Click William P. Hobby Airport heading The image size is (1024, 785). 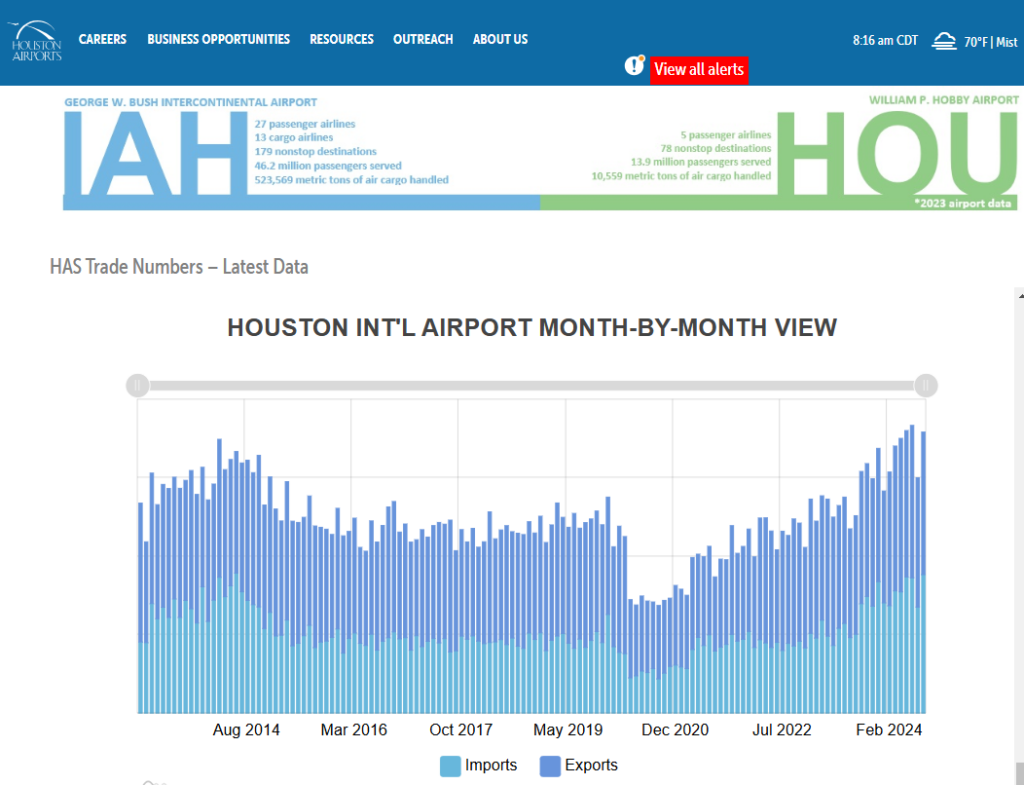pyautogui.click(x=944, y=100)
